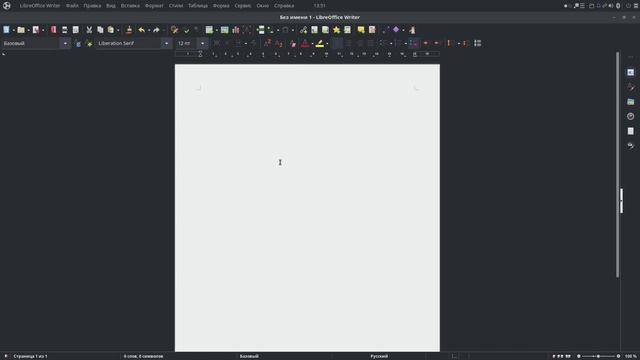Toggle Align Left
The image size is (640, 360).
coord(338,43)
